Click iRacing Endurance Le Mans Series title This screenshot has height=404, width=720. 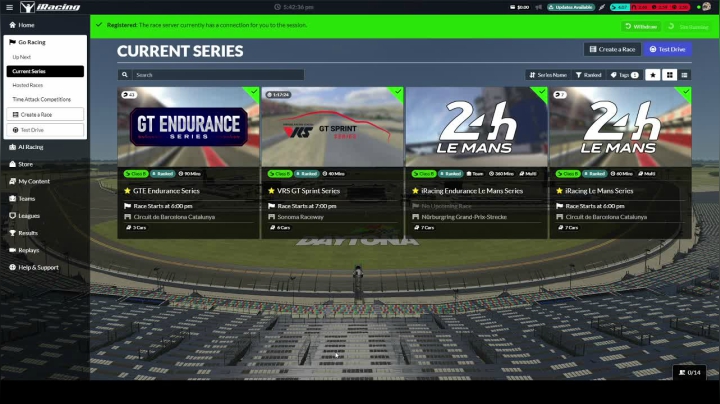tap(472, 191)
